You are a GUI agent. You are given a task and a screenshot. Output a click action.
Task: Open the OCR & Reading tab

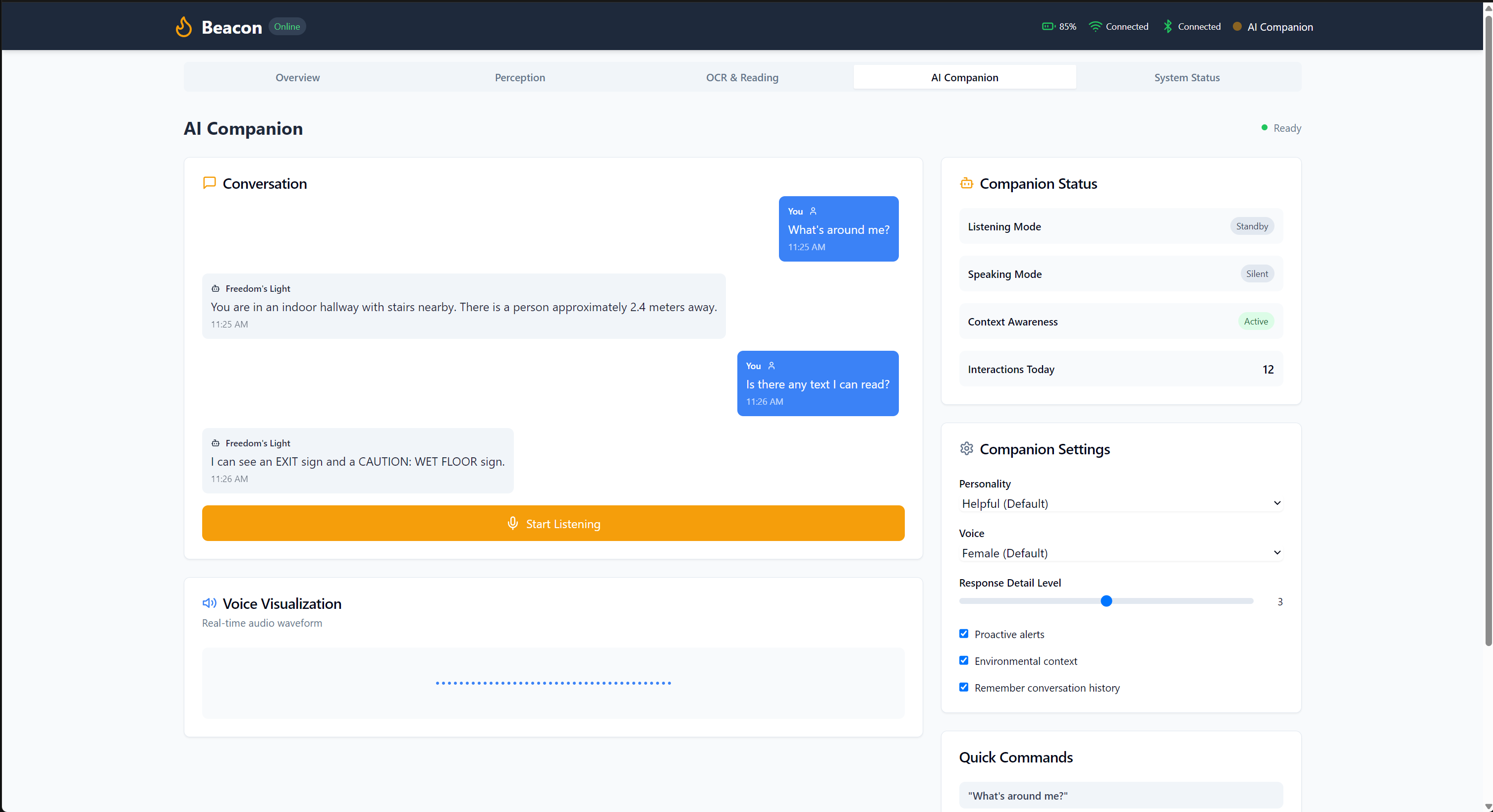742,77
